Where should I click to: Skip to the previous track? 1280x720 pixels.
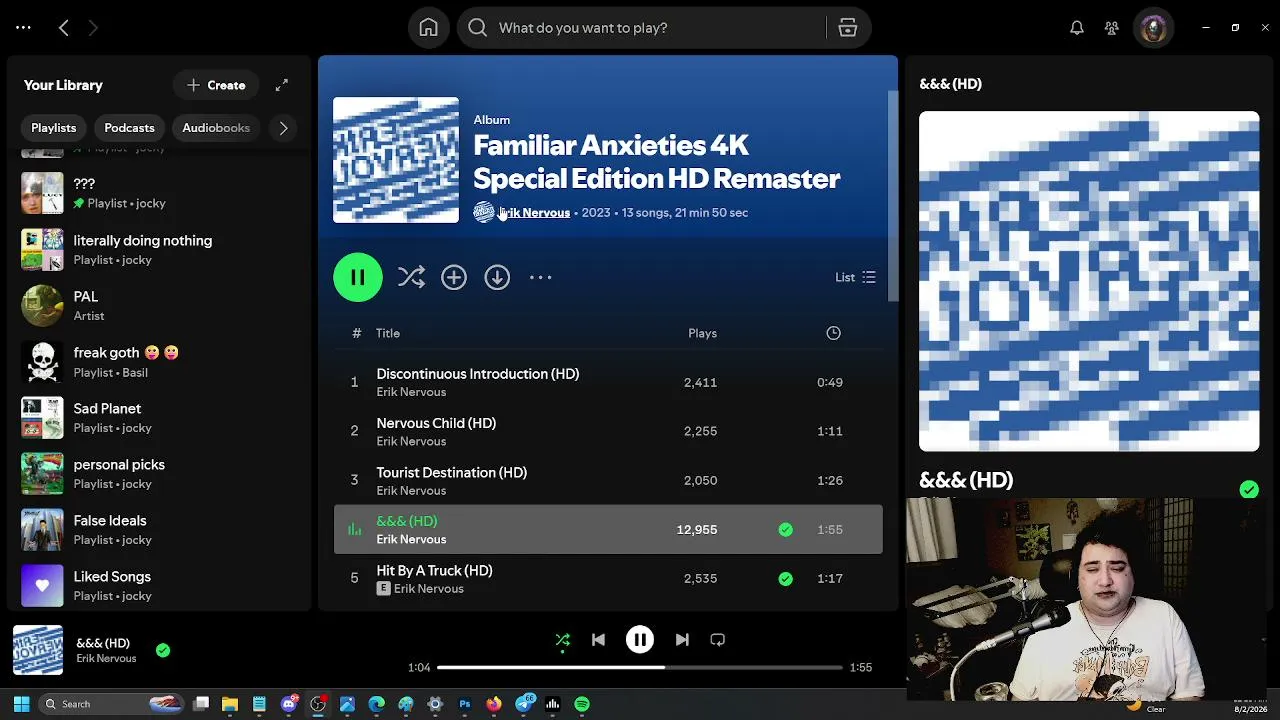(598, 640)
